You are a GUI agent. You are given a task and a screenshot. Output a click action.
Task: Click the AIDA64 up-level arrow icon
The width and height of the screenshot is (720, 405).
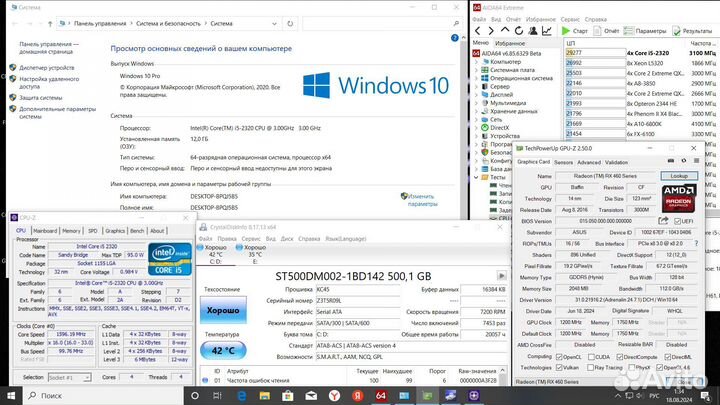505,30
